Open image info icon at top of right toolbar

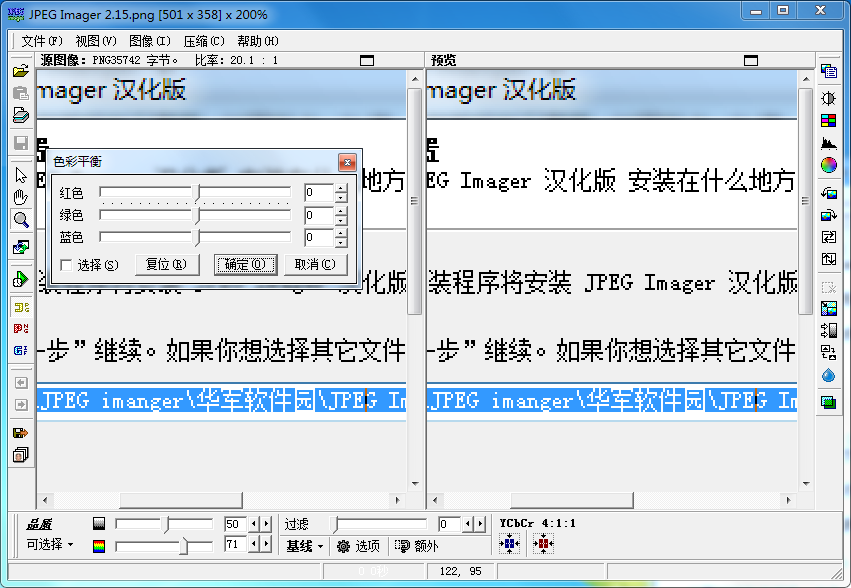click(x=829, y=71)
